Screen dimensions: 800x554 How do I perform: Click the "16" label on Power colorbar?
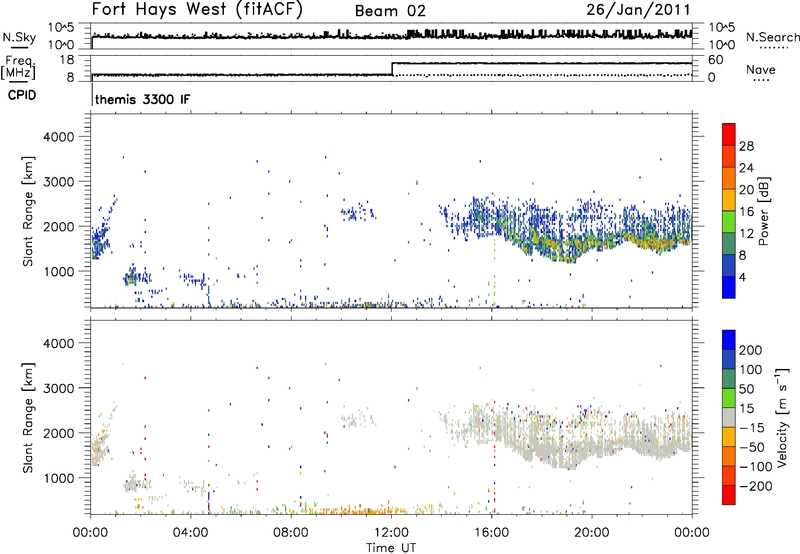[746, 212]
